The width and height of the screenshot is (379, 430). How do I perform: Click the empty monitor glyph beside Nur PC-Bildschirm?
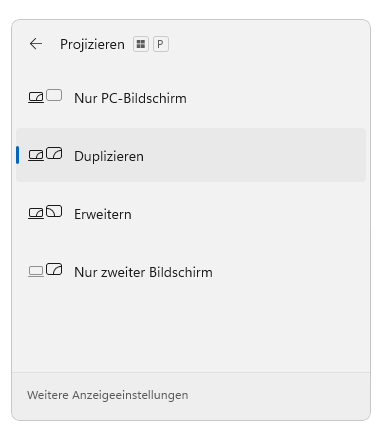pyautogui.click(x=54, y=95)
